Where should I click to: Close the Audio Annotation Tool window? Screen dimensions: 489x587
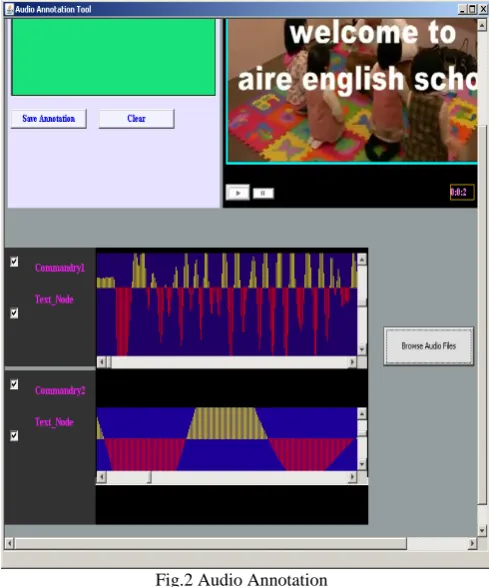(x=483, y=9)
